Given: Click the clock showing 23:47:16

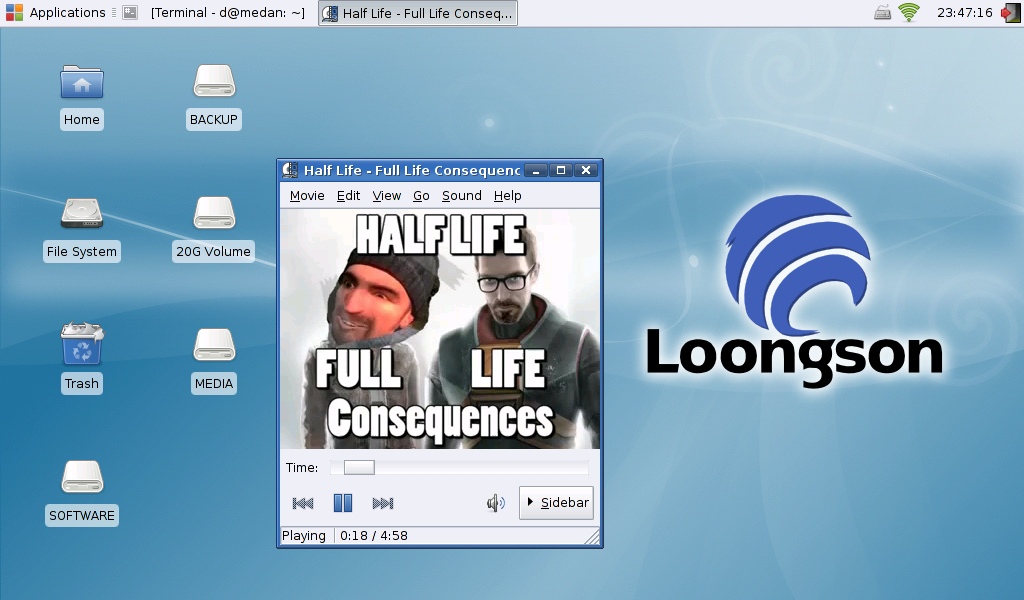Looking at the screenshot, I should [x=965, y=12].
